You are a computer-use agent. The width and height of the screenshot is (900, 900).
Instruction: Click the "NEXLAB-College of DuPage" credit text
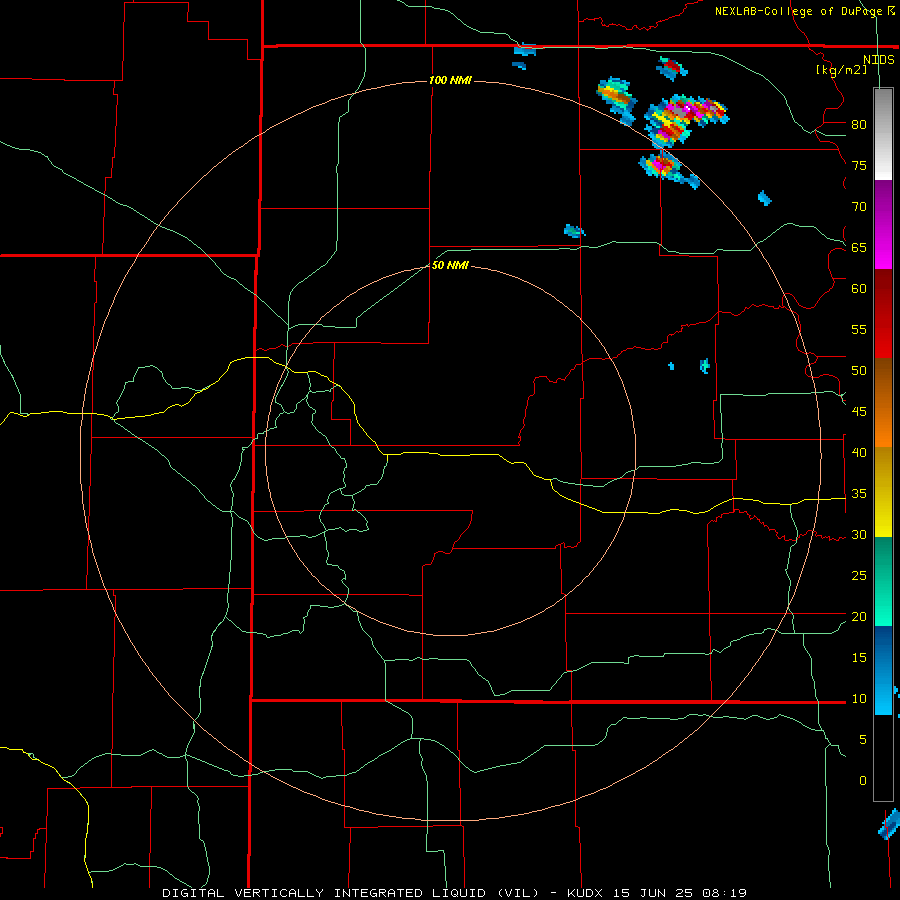coord(799,11)
